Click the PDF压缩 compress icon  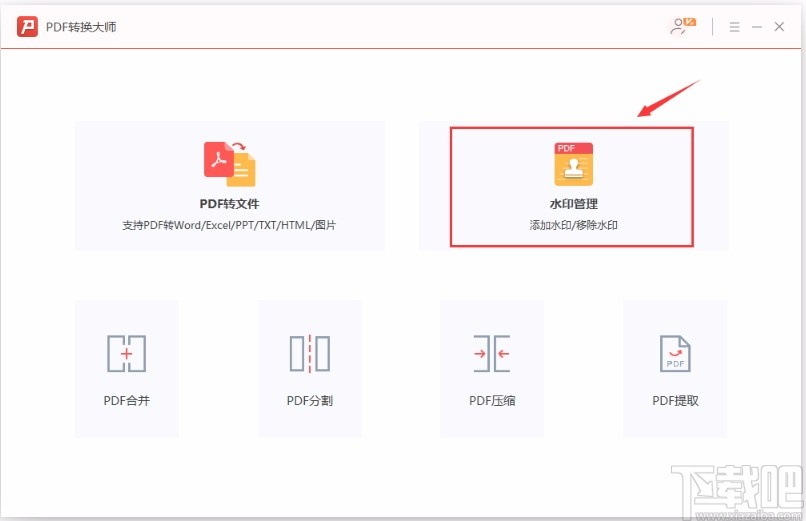(x=492, y=353)
